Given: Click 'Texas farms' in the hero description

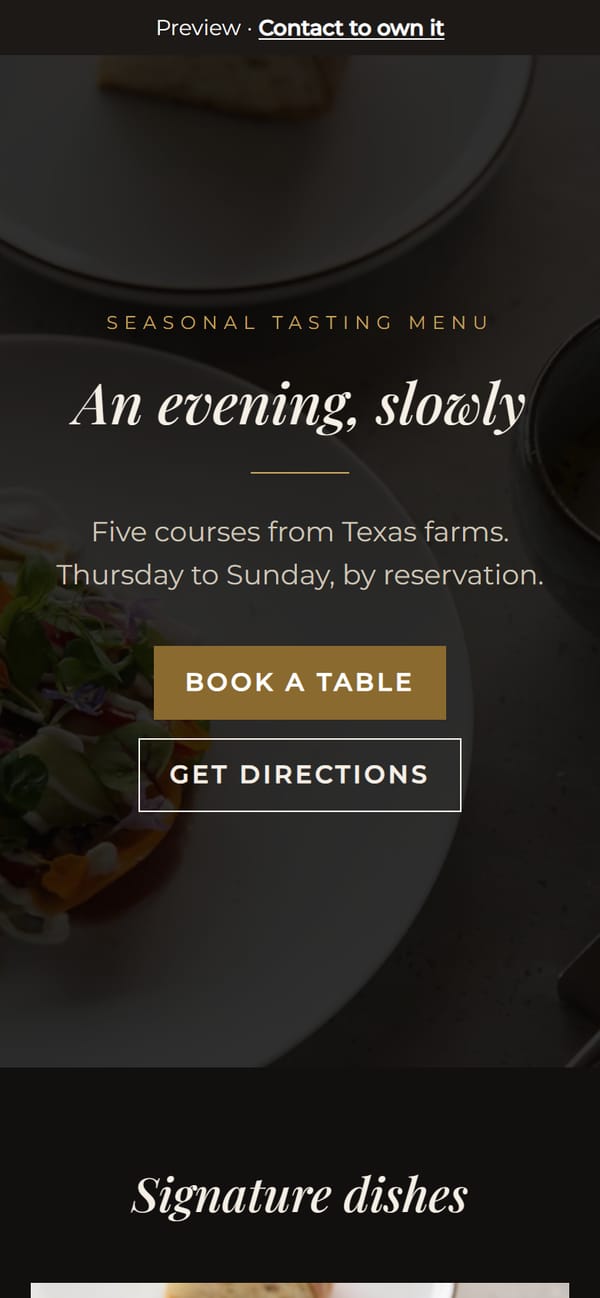Looking at the screenshot, I should 425,532.
